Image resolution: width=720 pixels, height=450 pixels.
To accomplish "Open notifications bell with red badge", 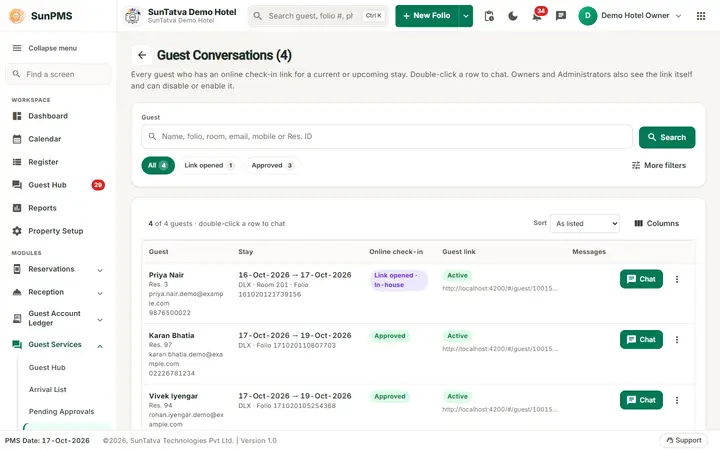I will tap(537, 16).
